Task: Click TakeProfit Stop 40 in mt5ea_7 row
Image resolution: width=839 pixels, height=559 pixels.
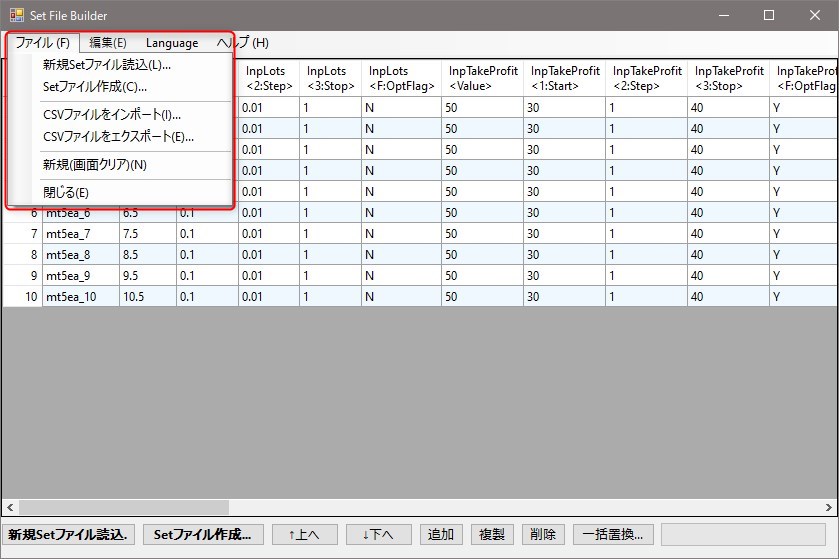Action: tap(728, 234)
